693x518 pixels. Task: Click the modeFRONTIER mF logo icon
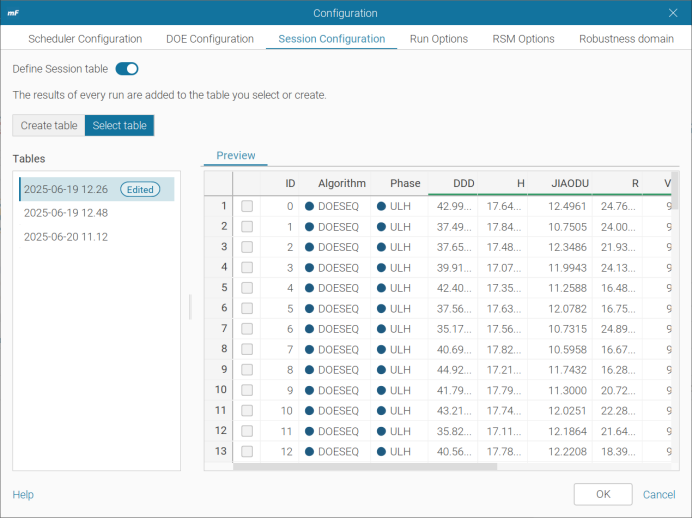[x=13, y=13]
